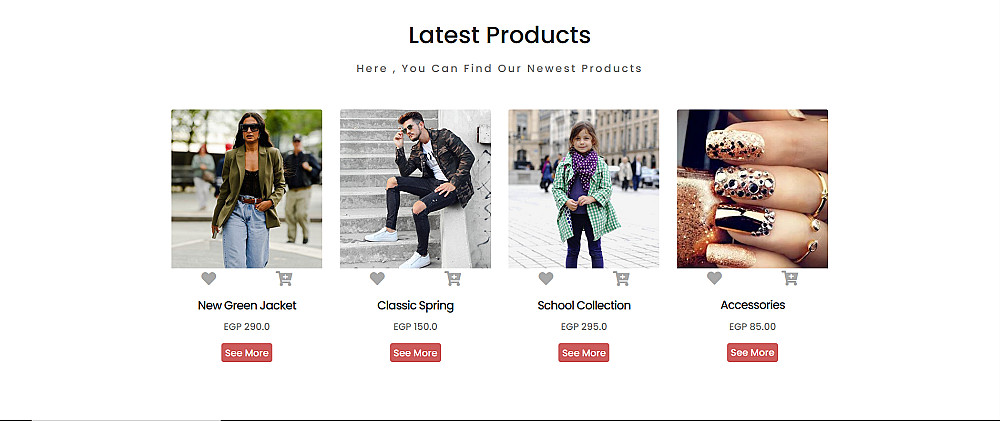Add School Collection to cart

click(x=621, y=279)
